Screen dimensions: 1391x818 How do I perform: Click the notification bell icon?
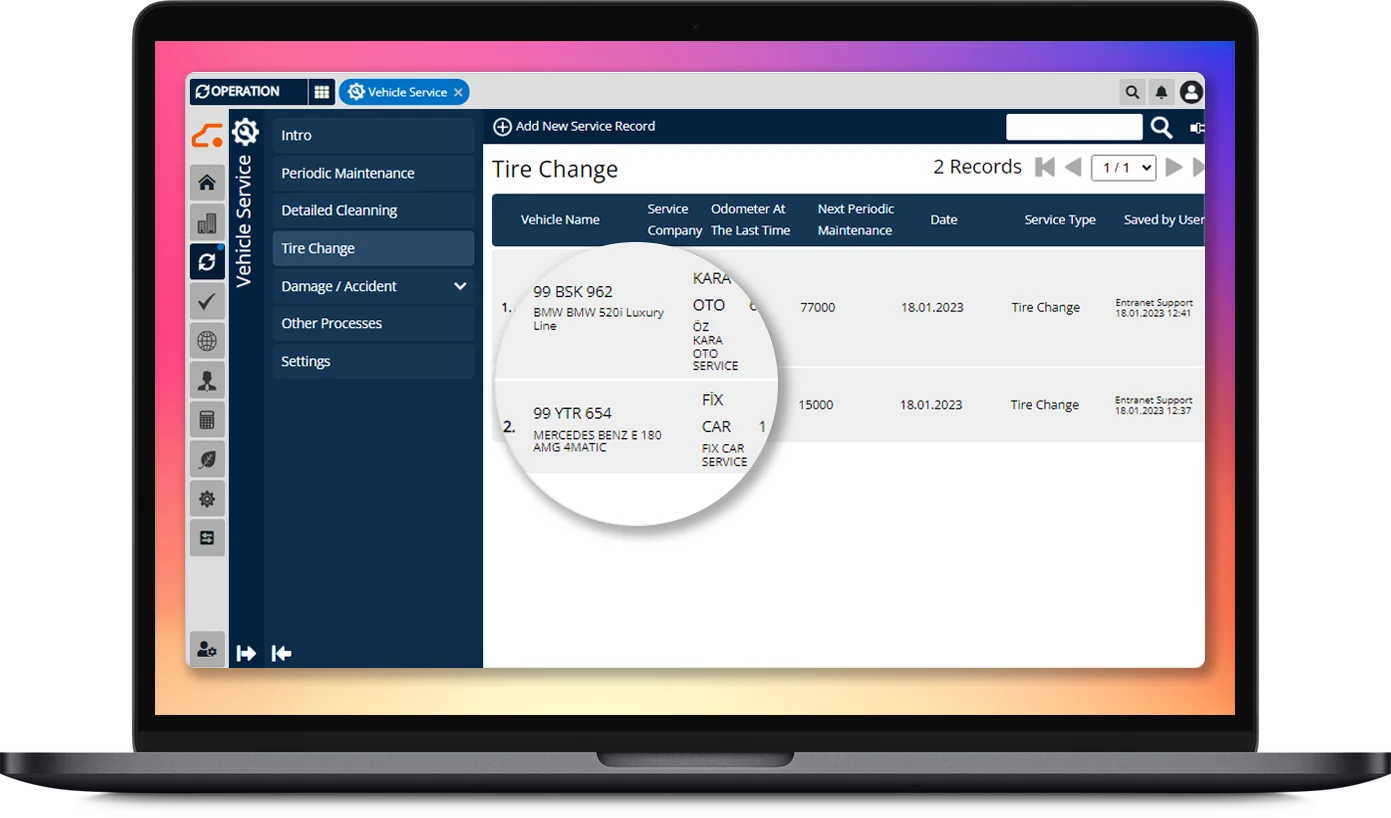coord(1161,92)
